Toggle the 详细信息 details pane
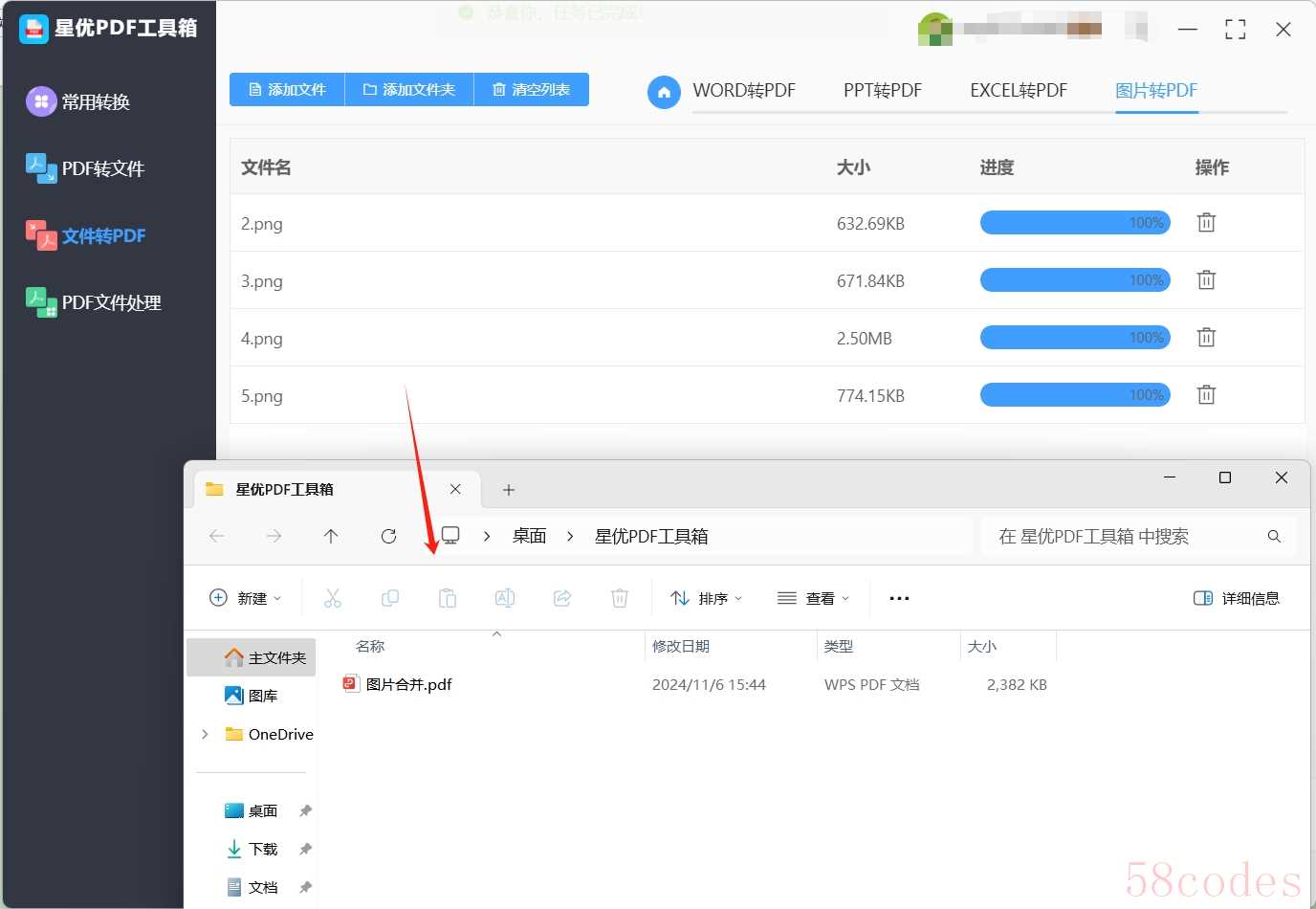 [x=1237, y=598]
